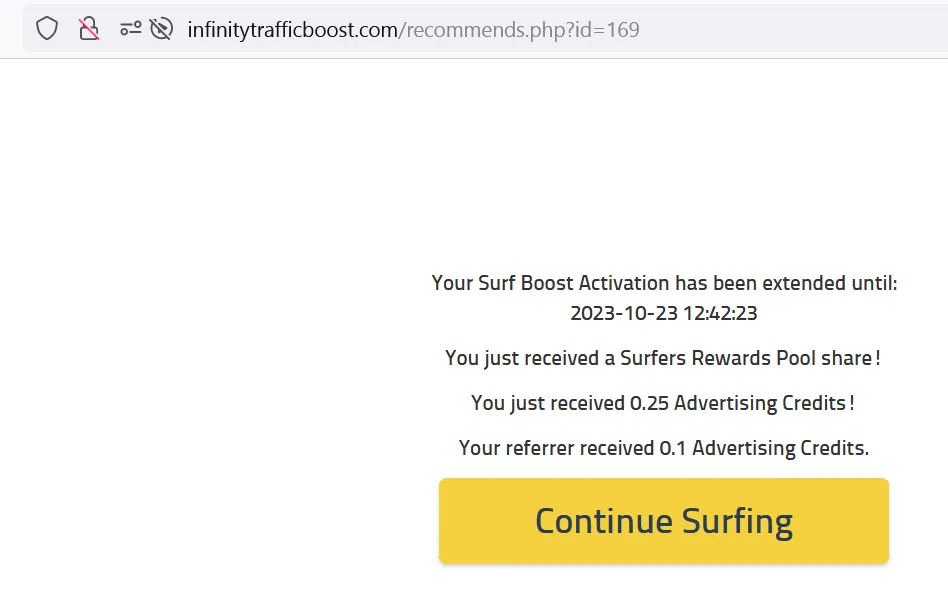This screenshot has width=948, height=607.
Task: Click 'Advertising Credits.' in the referrer line
Action: tap(780, 448)
